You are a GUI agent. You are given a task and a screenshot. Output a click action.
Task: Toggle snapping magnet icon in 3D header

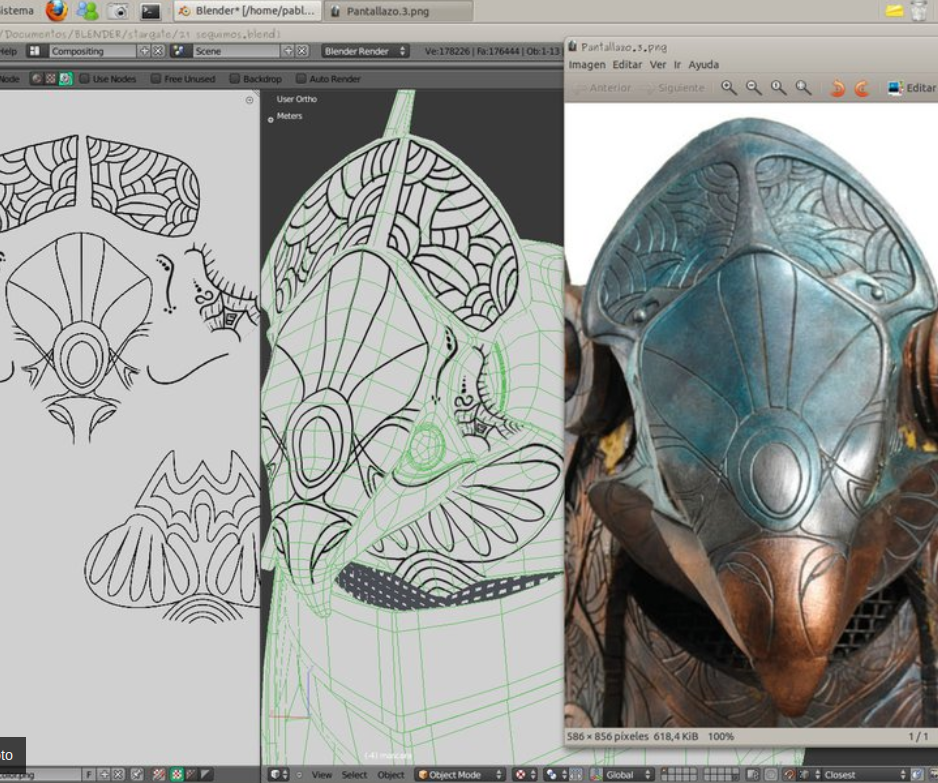[790, 775]
